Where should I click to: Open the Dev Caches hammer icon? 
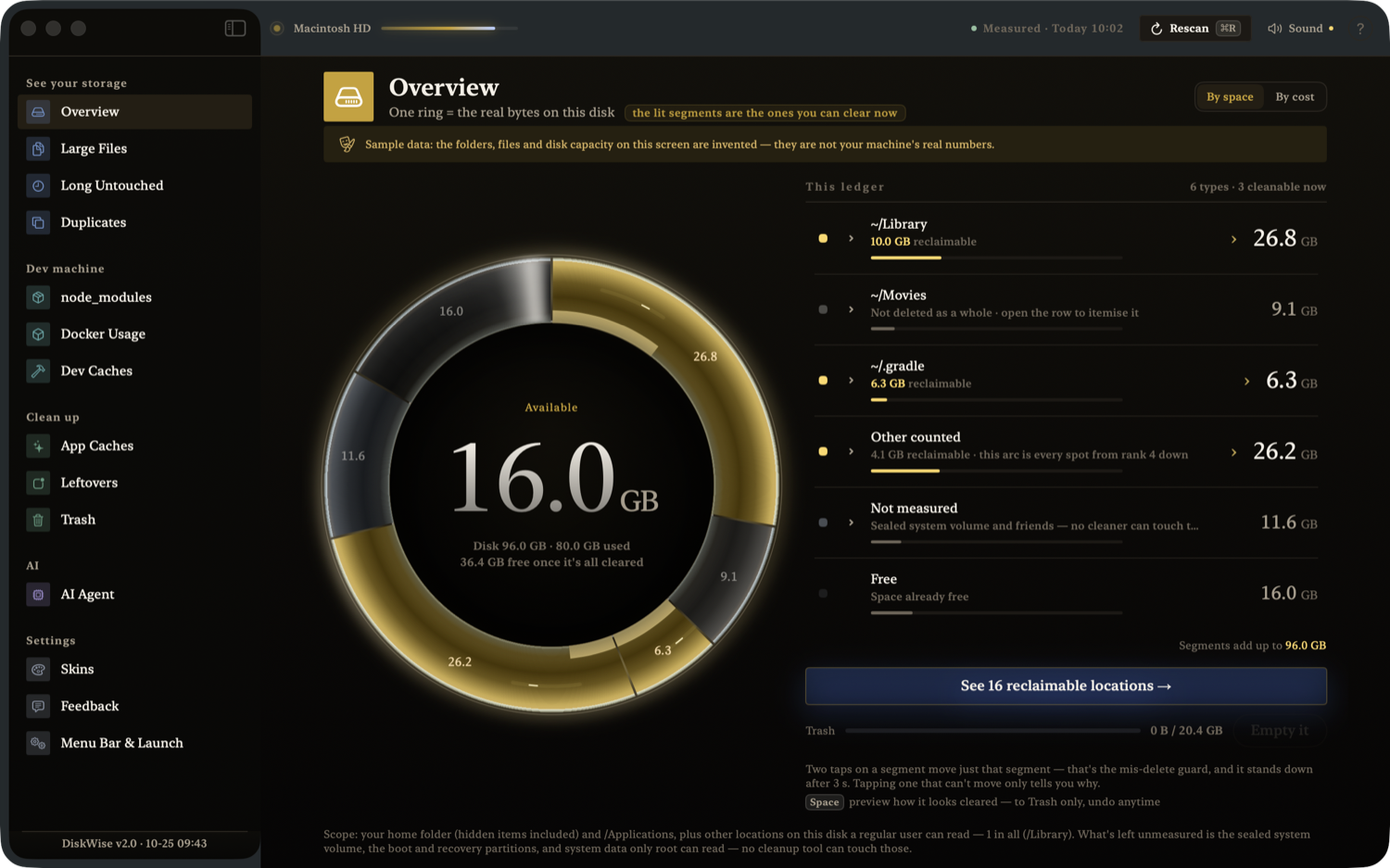click(38, 371)
